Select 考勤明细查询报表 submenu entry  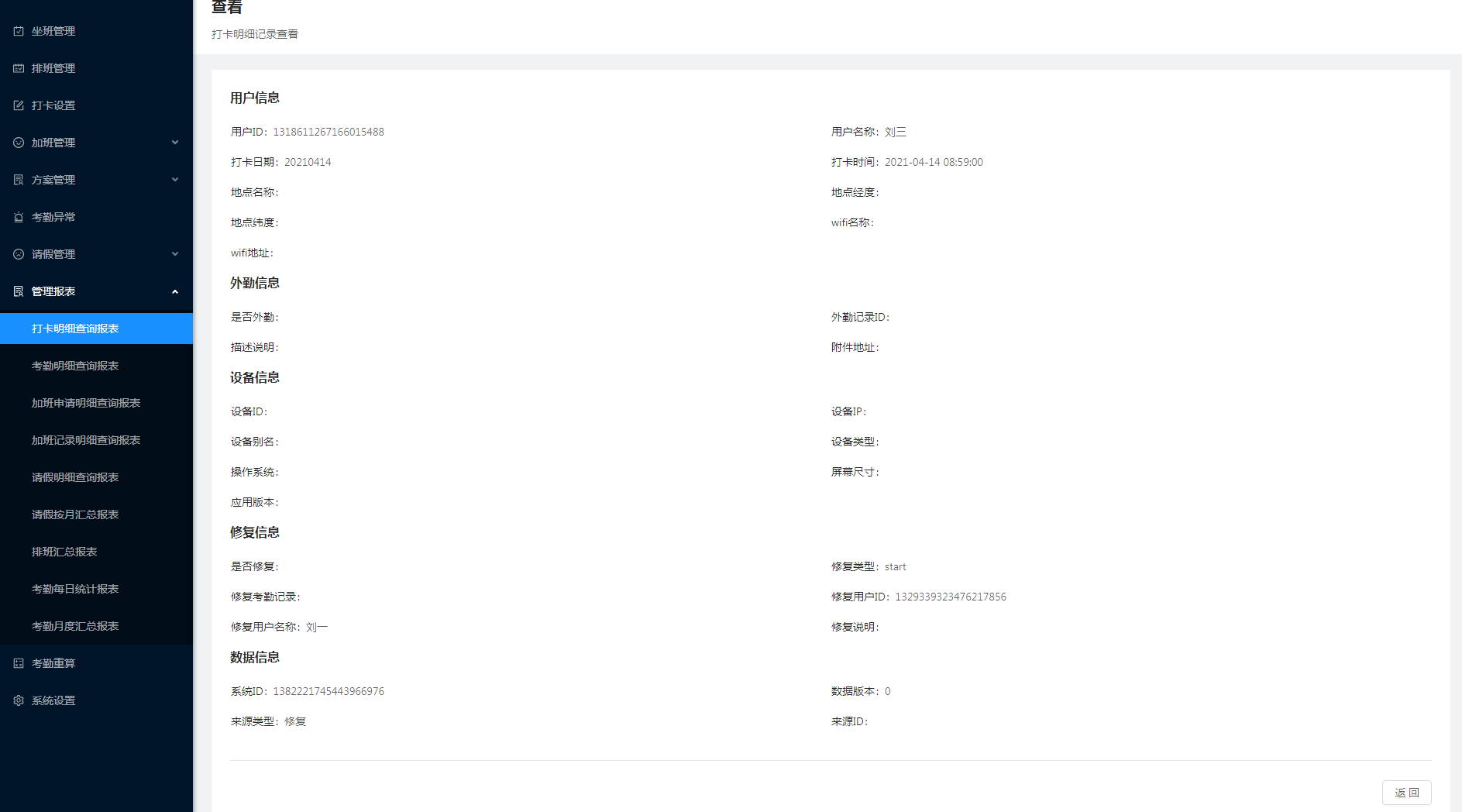pos(96,366)
